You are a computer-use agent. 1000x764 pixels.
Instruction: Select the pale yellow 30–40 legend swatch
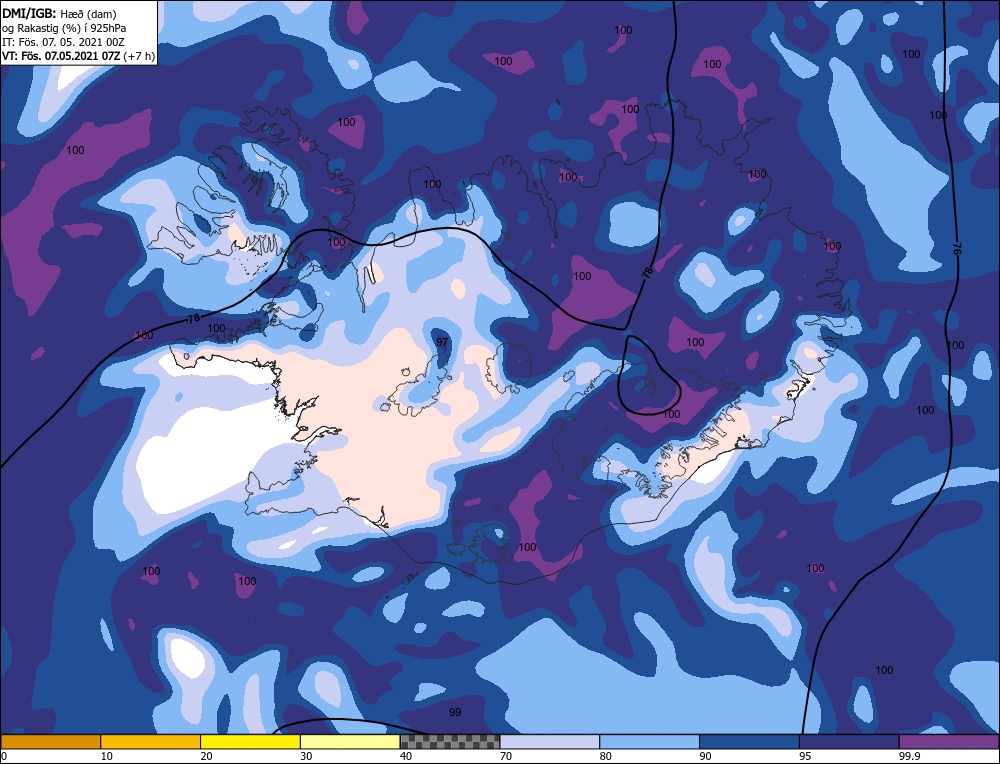350,741
